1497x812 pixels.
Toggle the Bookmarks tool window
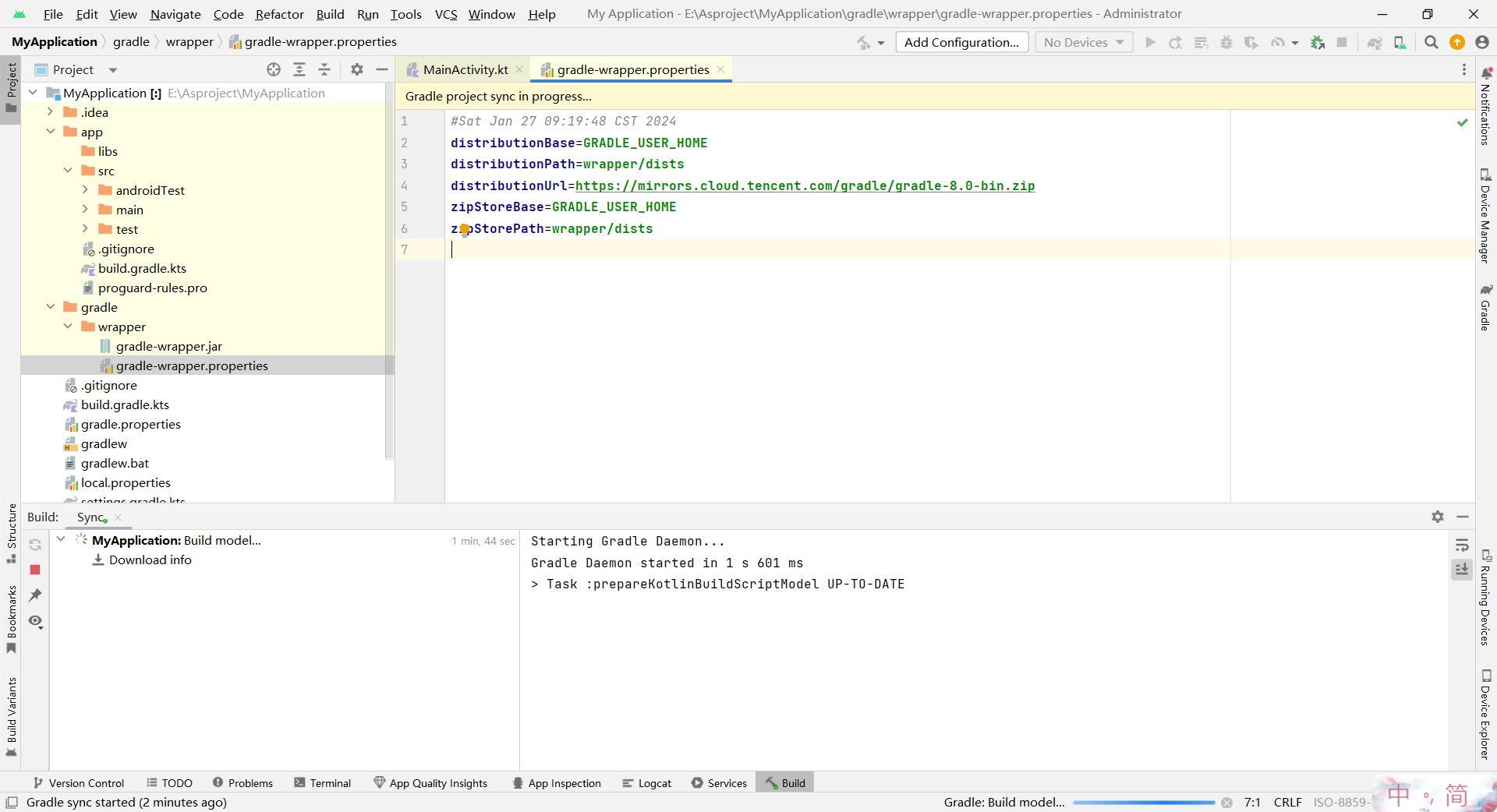point(11,619)
